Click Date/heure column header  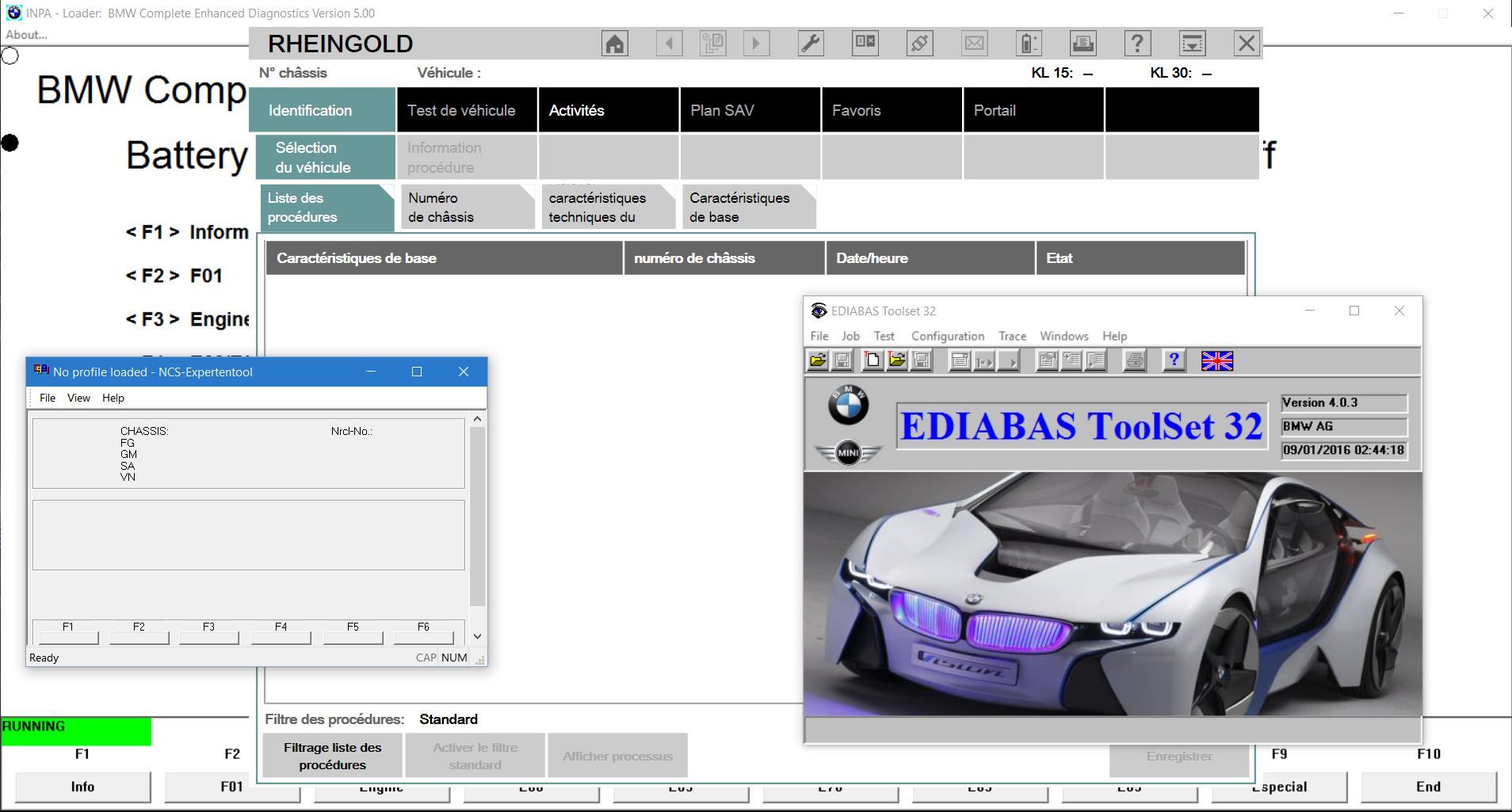pyautogui.click(x=930, y=258)
